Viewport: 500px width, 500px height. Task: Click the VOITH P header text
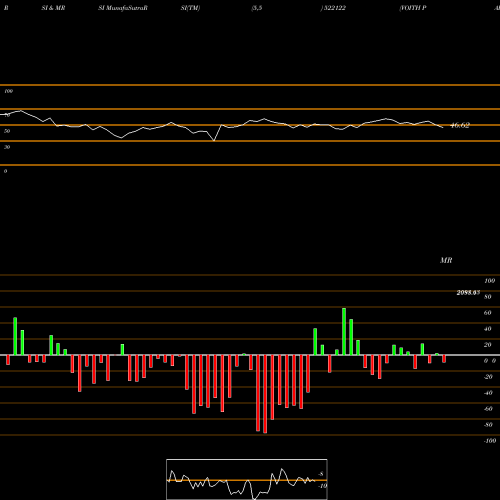point(413,8)
